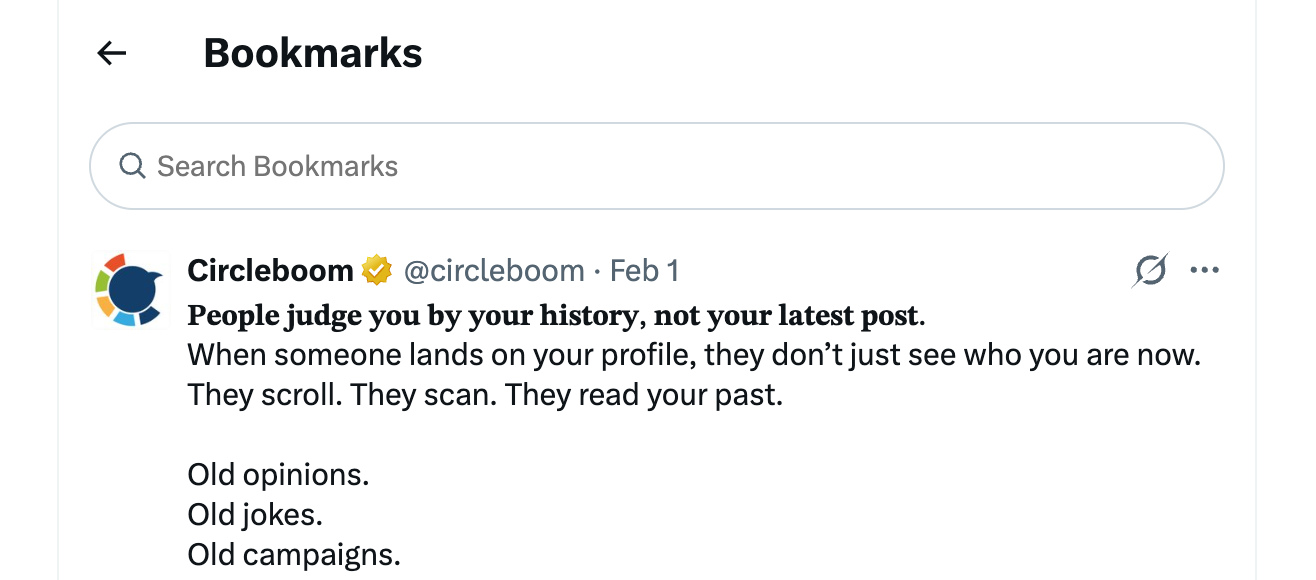Click the "Old campaigns." line
1316x580 pixels.
[294, 555]
